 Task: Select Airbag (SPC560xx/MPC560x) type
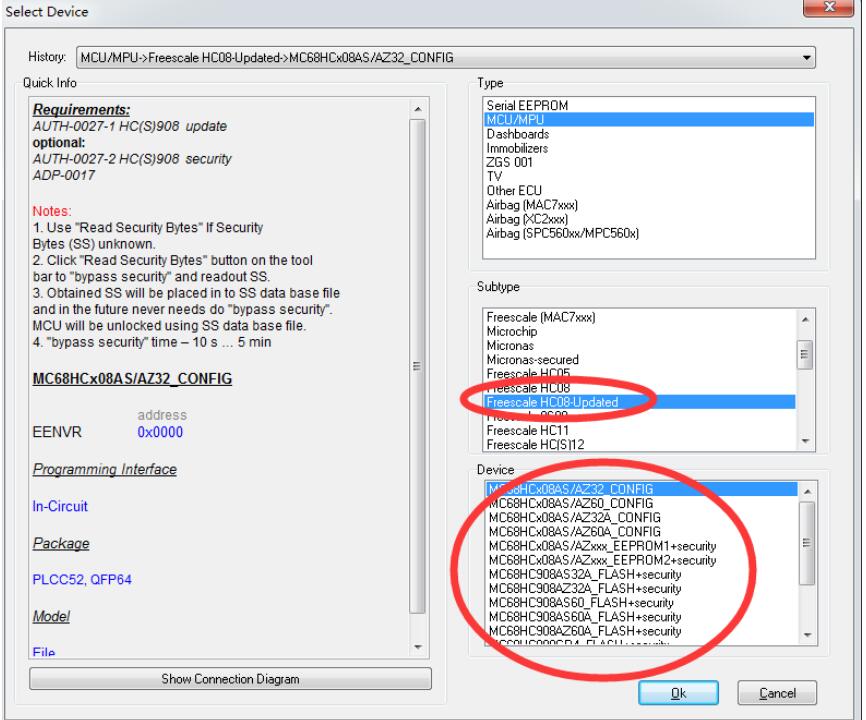pos(562,233)
